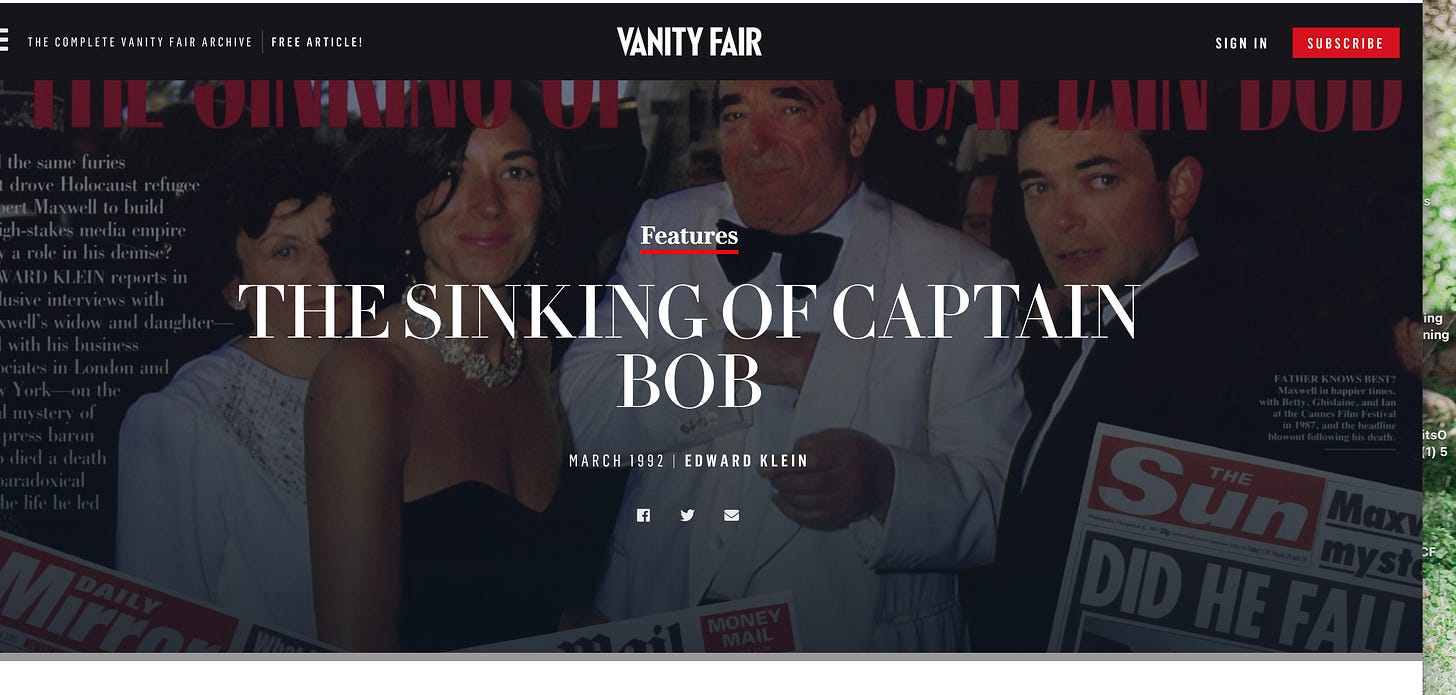Share the article via email icon

(x=731, y=515)
